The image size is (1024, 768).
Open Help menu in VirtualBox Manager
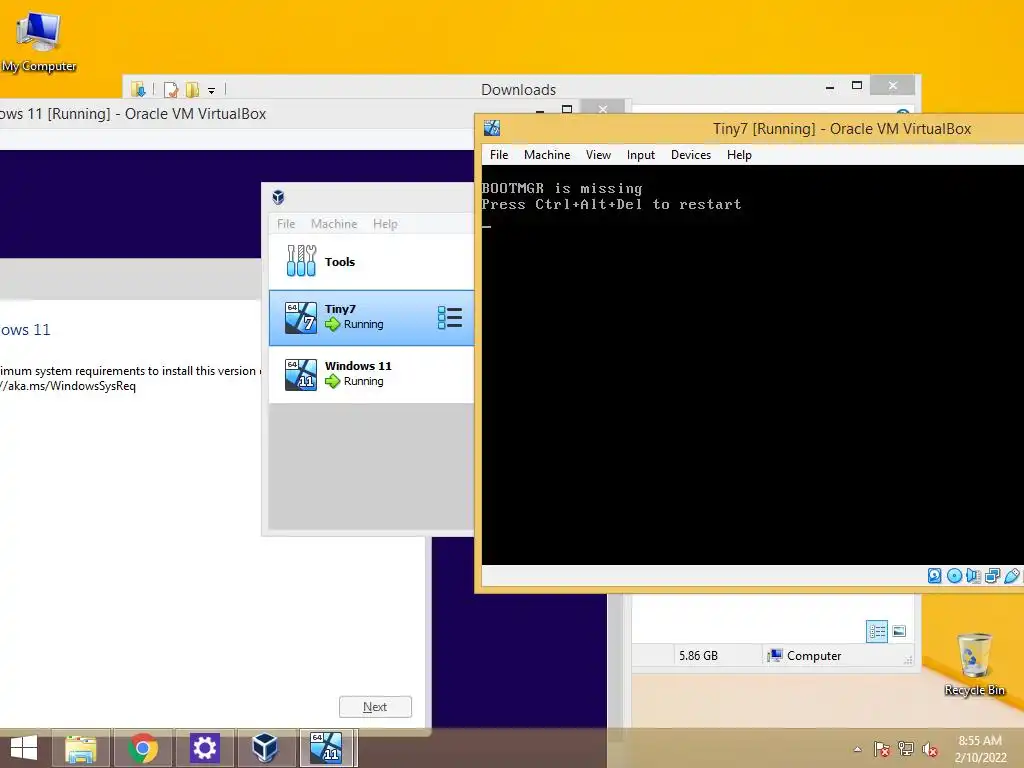pyautogui.click(x=385, y=224)
